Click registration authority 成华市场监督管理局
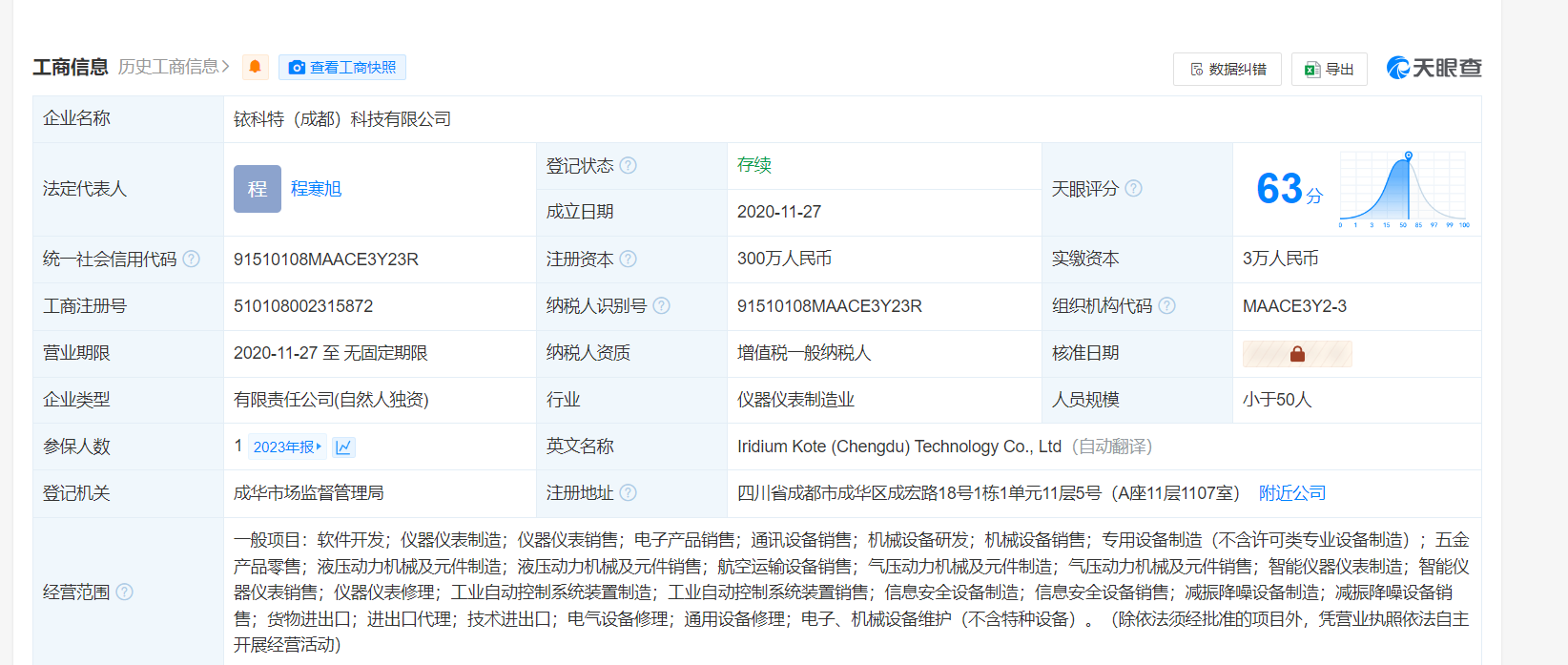This screenshot has height=665, width=1568. tap(309, 493)
